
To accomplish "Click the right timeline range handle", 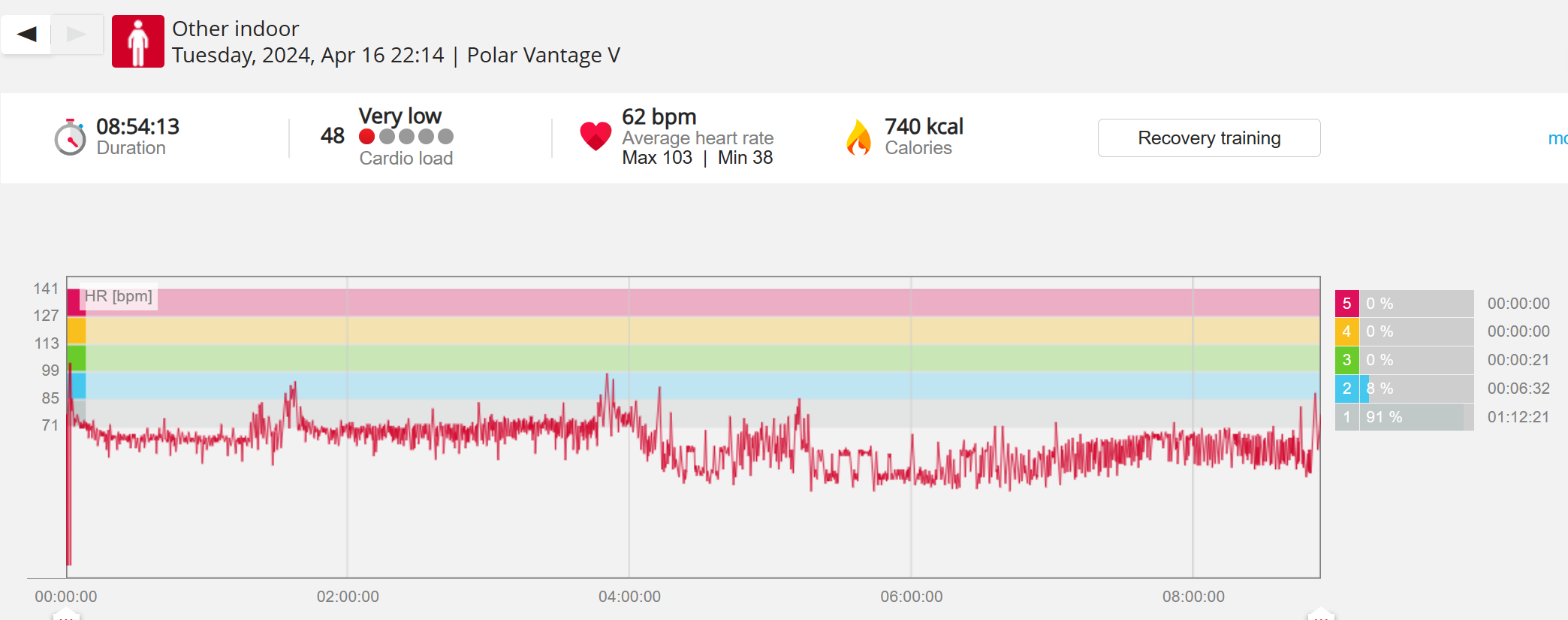I will click(1320, 615).
